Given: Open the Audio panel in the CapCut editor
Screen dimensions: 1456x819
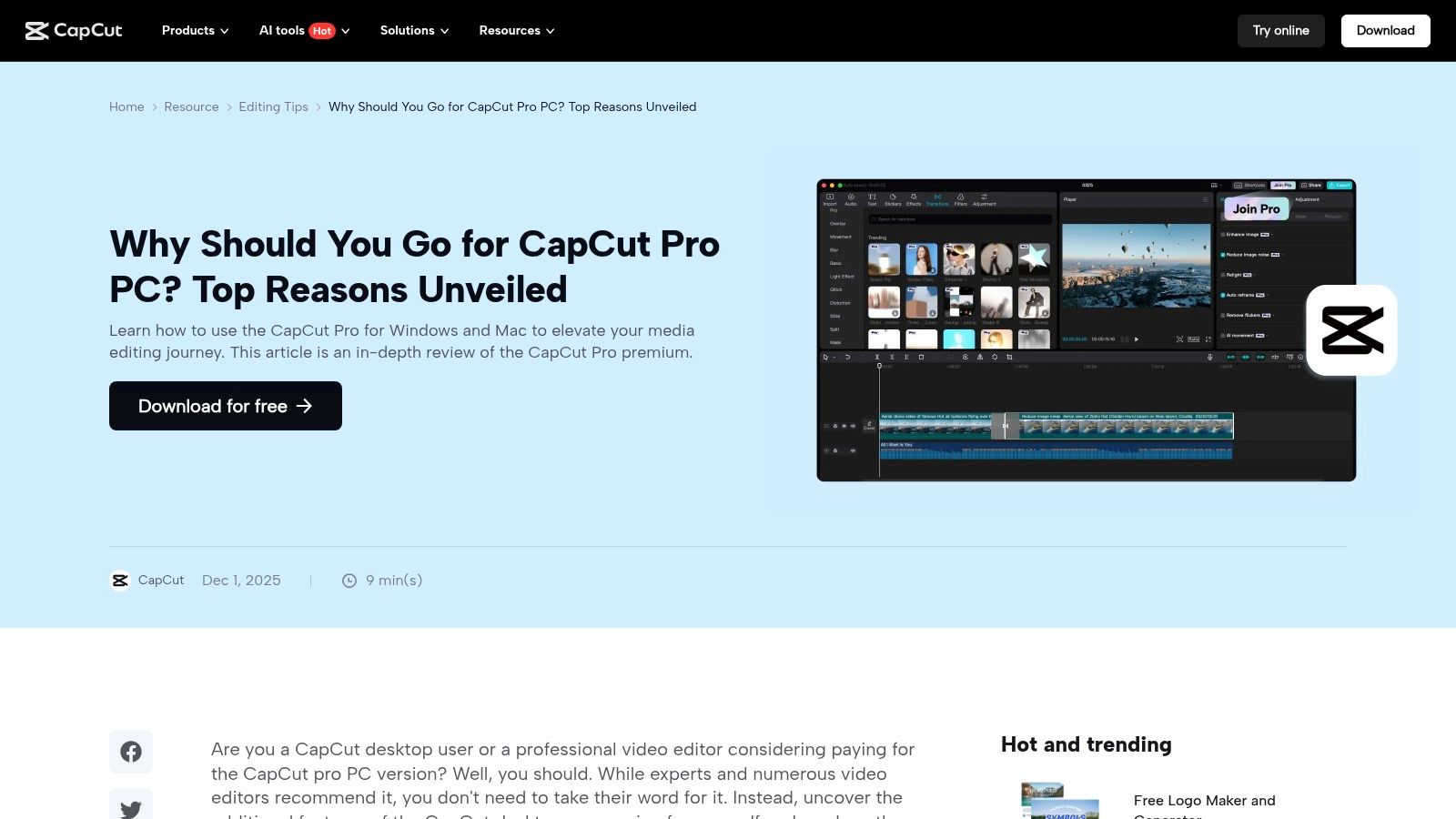Looking at the screenshot, I should [x=852, y=197].
